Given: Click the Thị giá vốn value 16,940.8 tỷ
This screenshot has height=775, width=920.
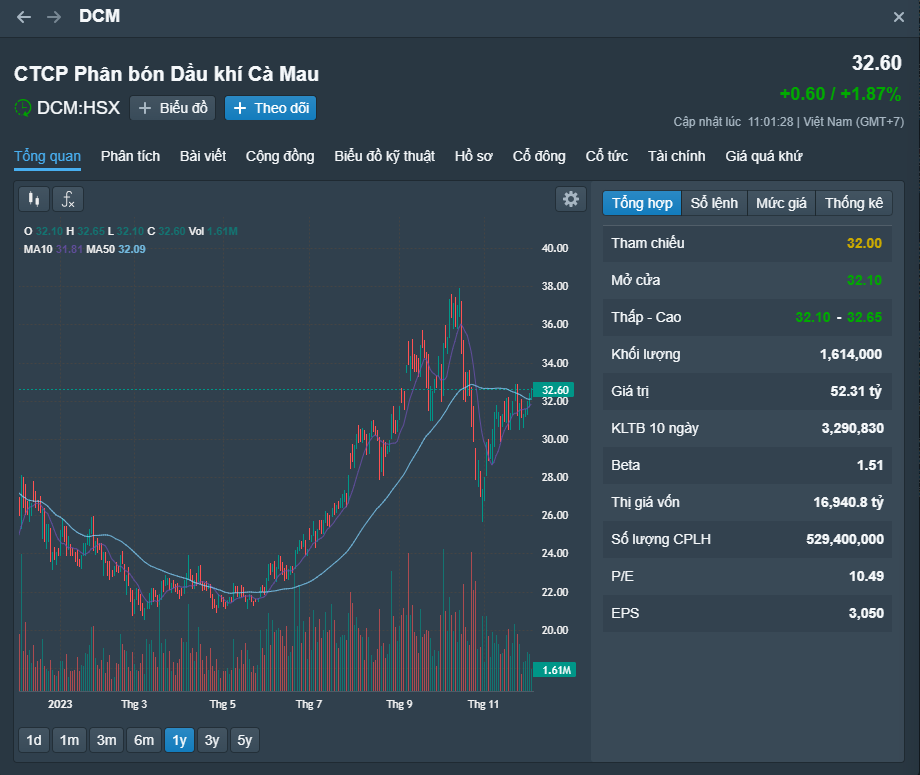Looking at the screenshot, I should tap(848, 502).
